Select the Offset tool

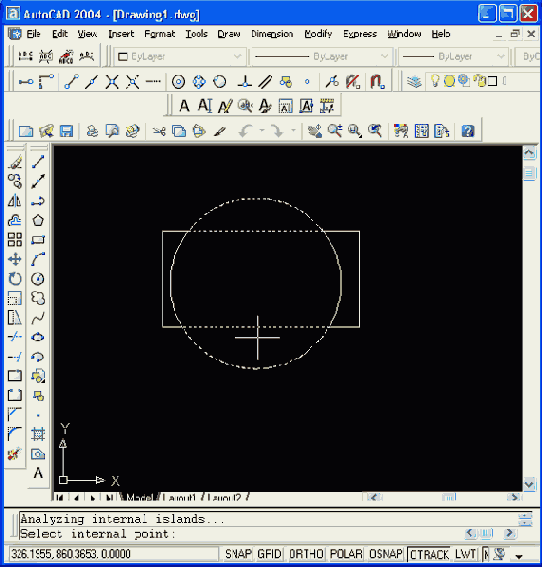click(x=15, y=220)
